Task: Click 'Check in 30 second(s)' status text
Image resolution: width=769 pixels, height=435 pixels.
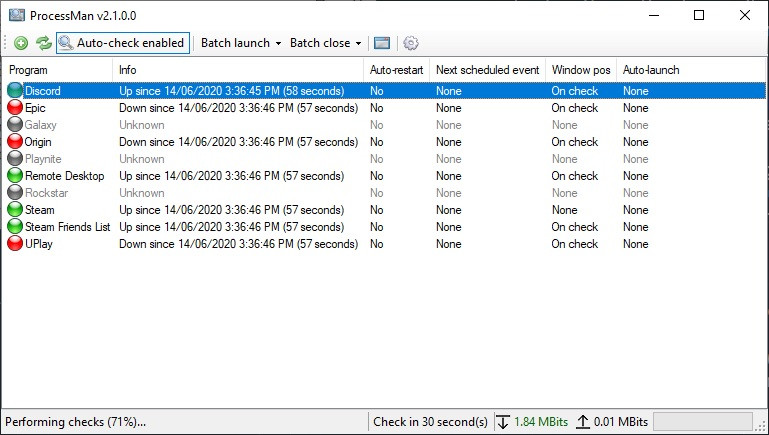Action: tap(430, 422)
